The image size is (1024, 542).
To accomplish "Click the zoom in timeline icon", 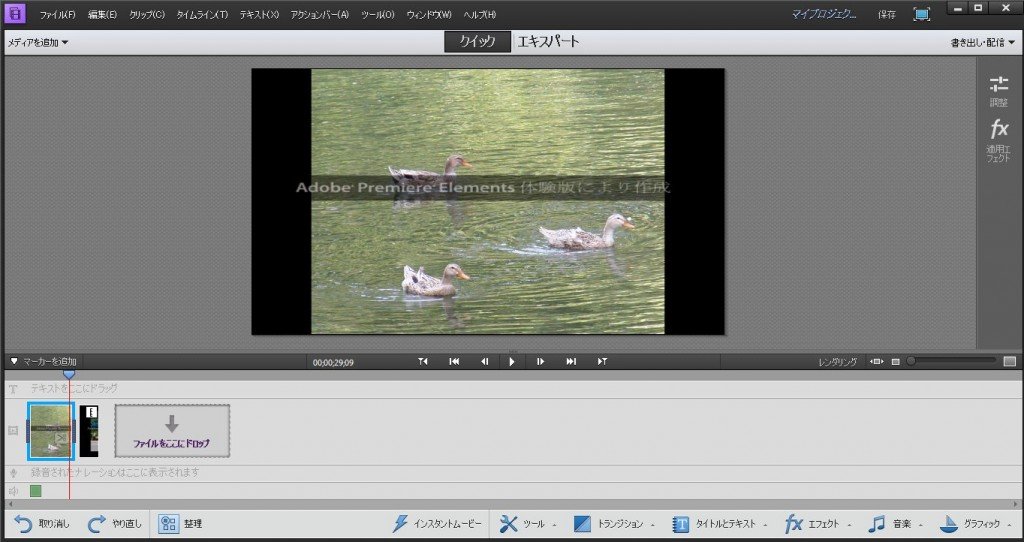I will [x=1010, y=361].
